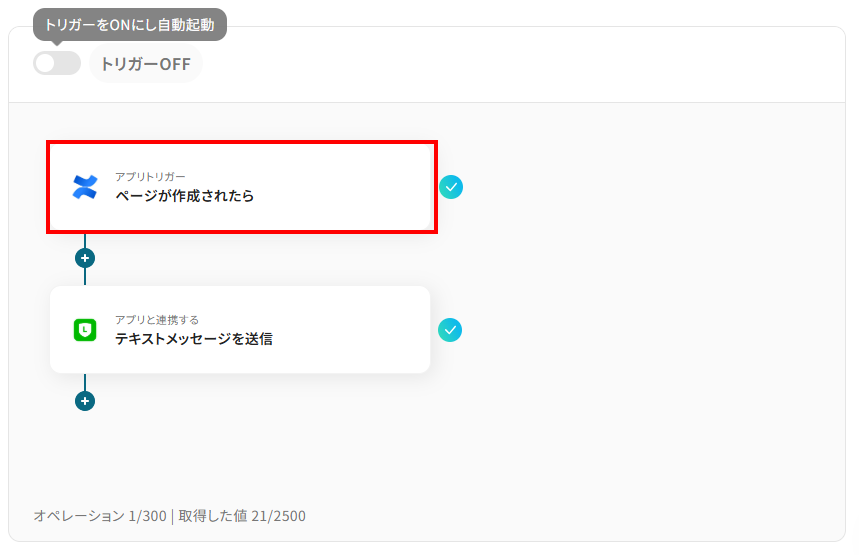Screen dimensions: 859x555
Task: Click the 取得した値 21/2500 counter
Action: (x=242, y=516)
